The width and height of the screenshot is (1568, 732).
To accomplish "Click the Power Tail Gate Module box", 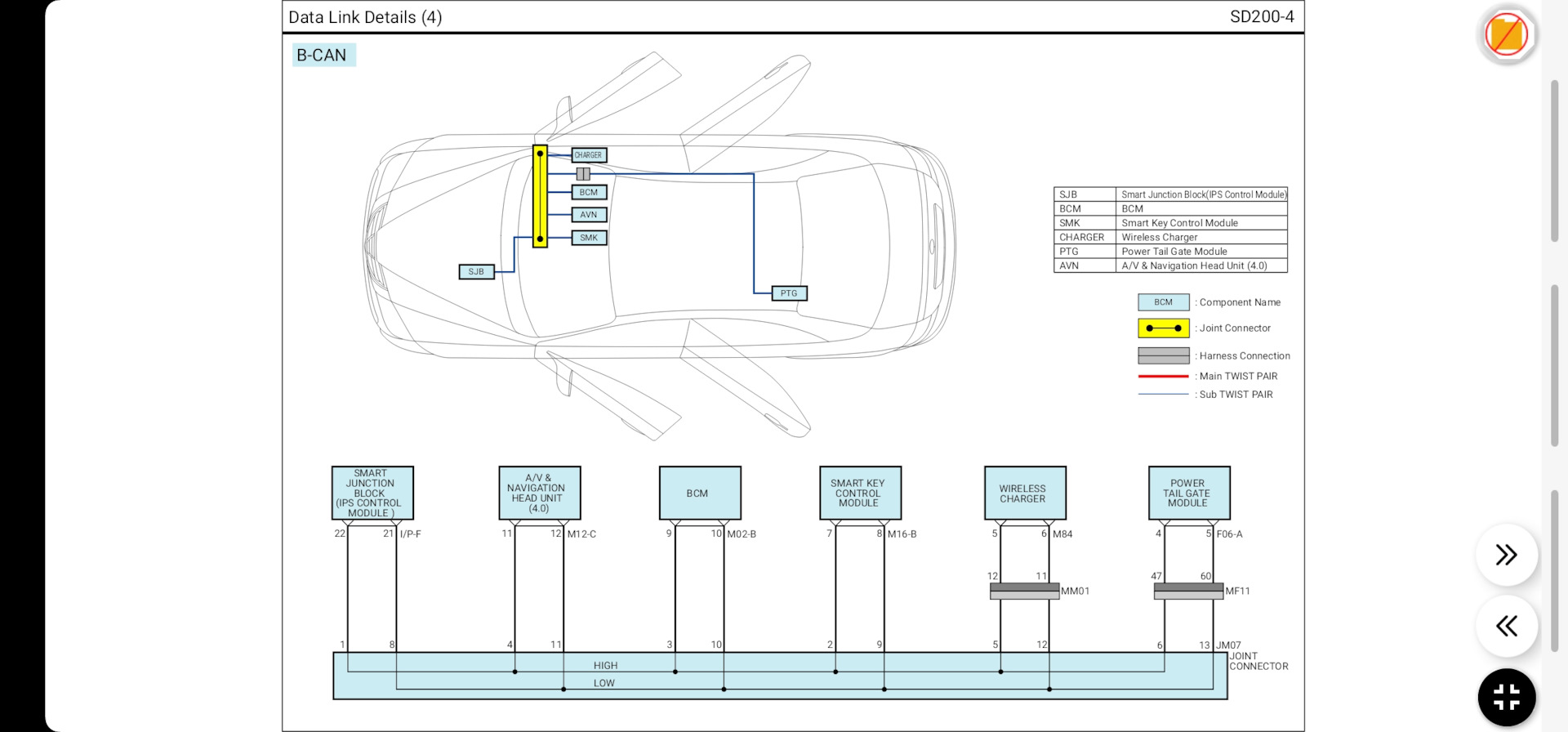I will click(x=1188, y=493).
